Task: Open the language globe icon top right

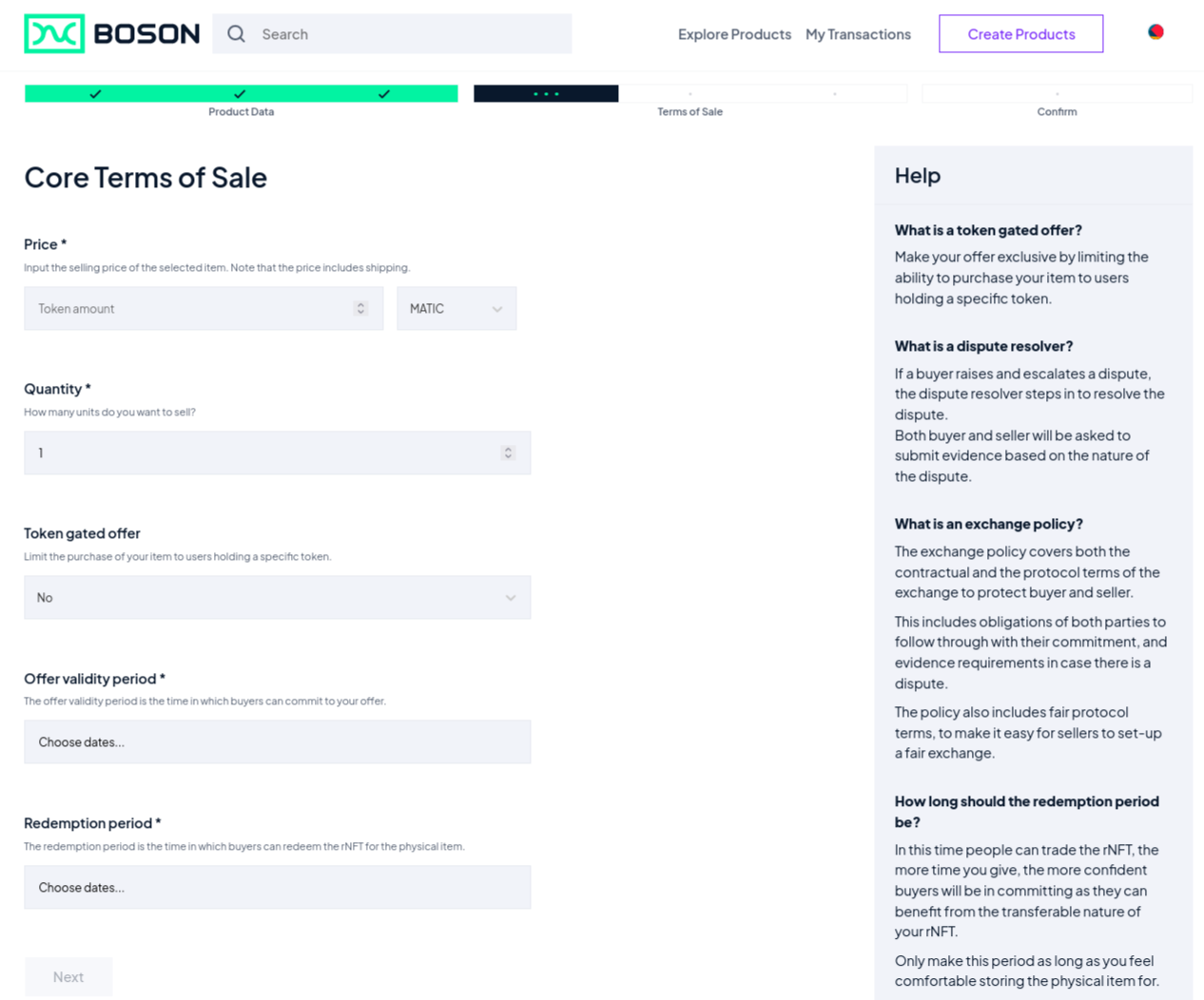Action: point(1155,31)
